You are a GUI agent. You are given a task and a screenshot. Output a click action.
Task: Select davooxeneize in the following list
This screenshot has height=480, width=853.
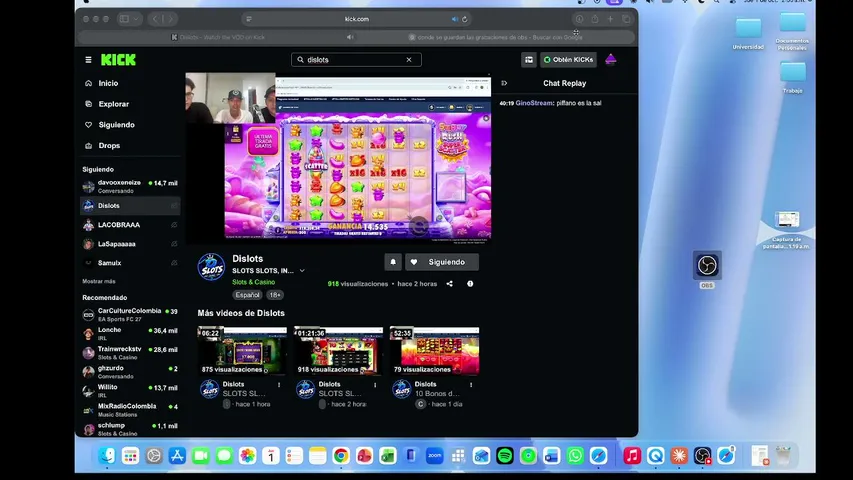pyautogui.click(x=131, y=187)
